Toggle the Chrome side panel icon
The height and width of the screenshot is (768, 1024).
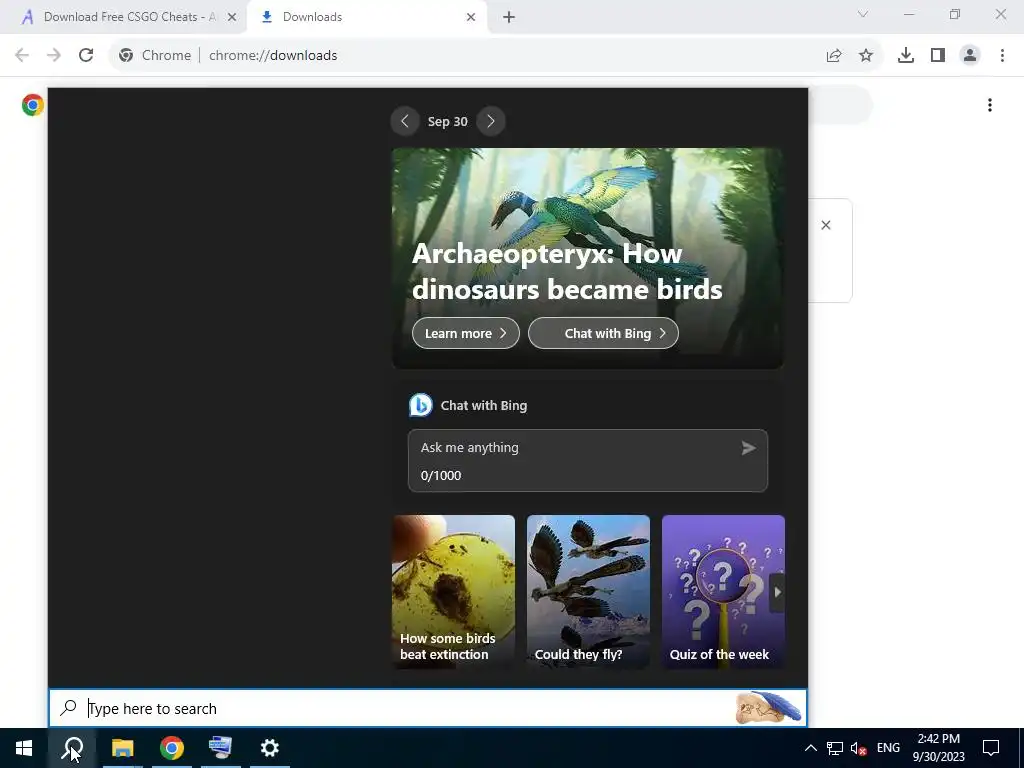point(938,56)
